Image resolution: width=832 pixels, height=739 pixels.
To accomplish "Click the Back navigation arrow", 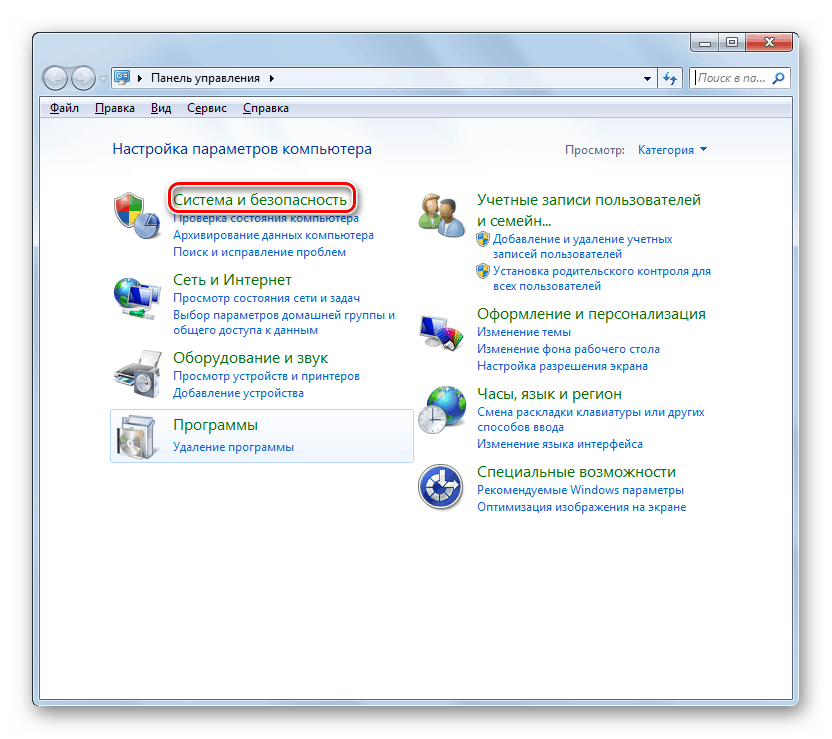I will [x=55, y=78].
